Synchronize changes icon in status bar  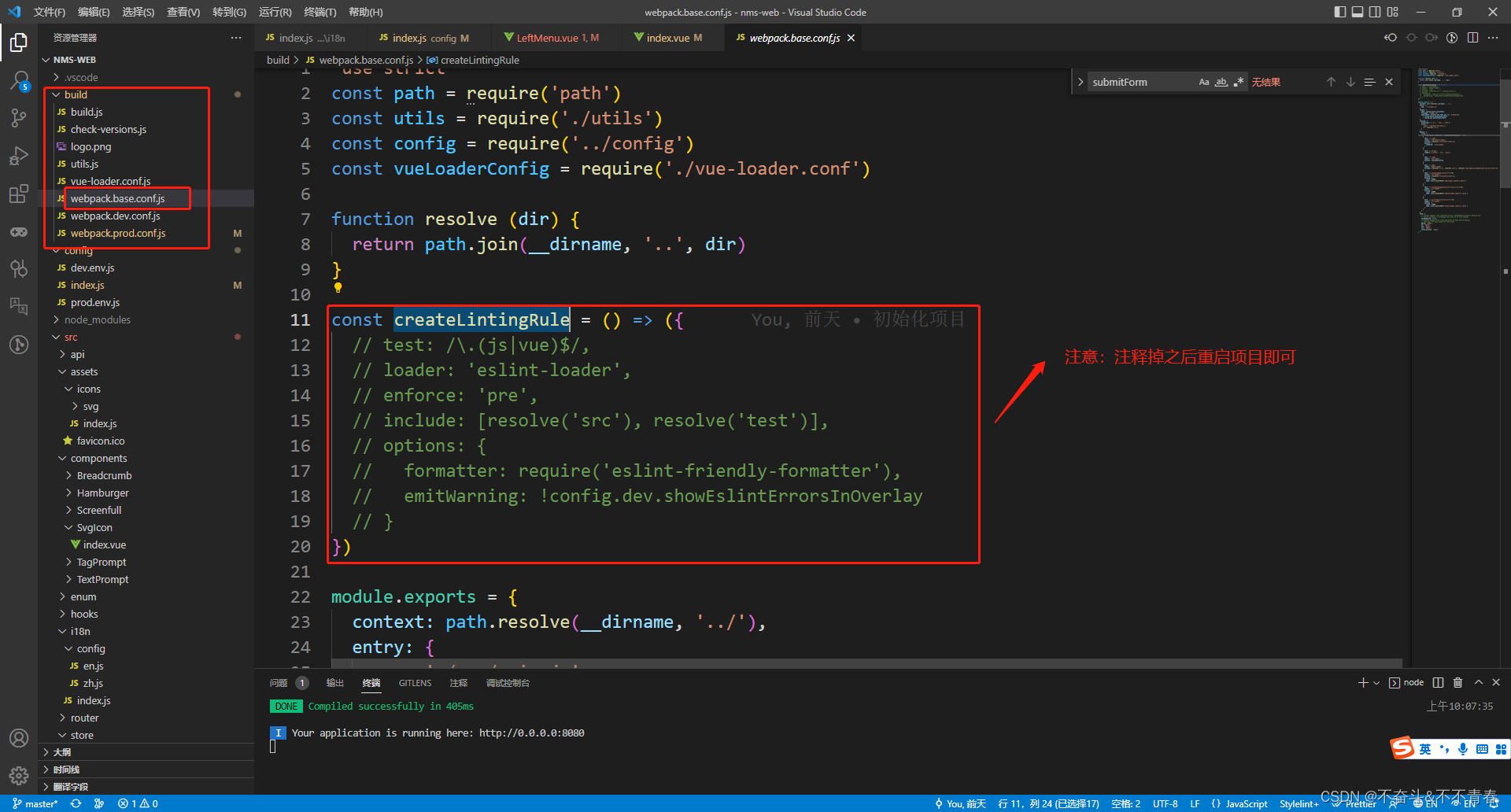[76, 803]
